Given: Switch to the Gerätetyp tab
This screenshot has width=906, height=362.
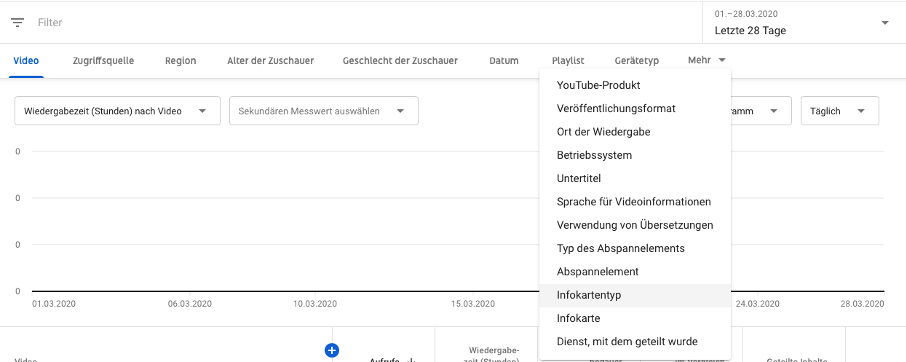Looking at the screenshot, I should (637, 61).
